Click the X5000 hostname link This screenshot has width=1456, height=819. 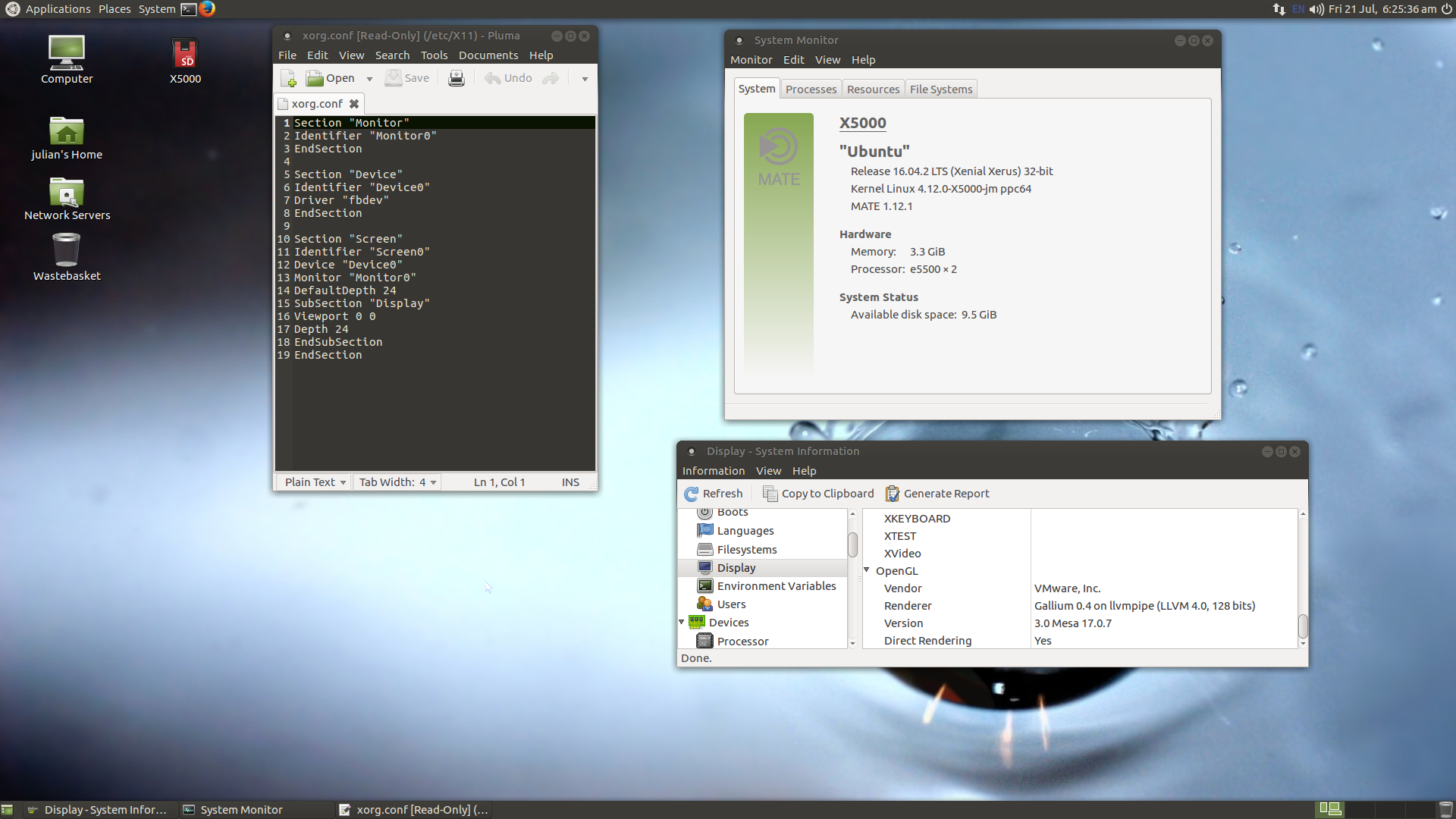pyautogui.click(x=862, y=123)
